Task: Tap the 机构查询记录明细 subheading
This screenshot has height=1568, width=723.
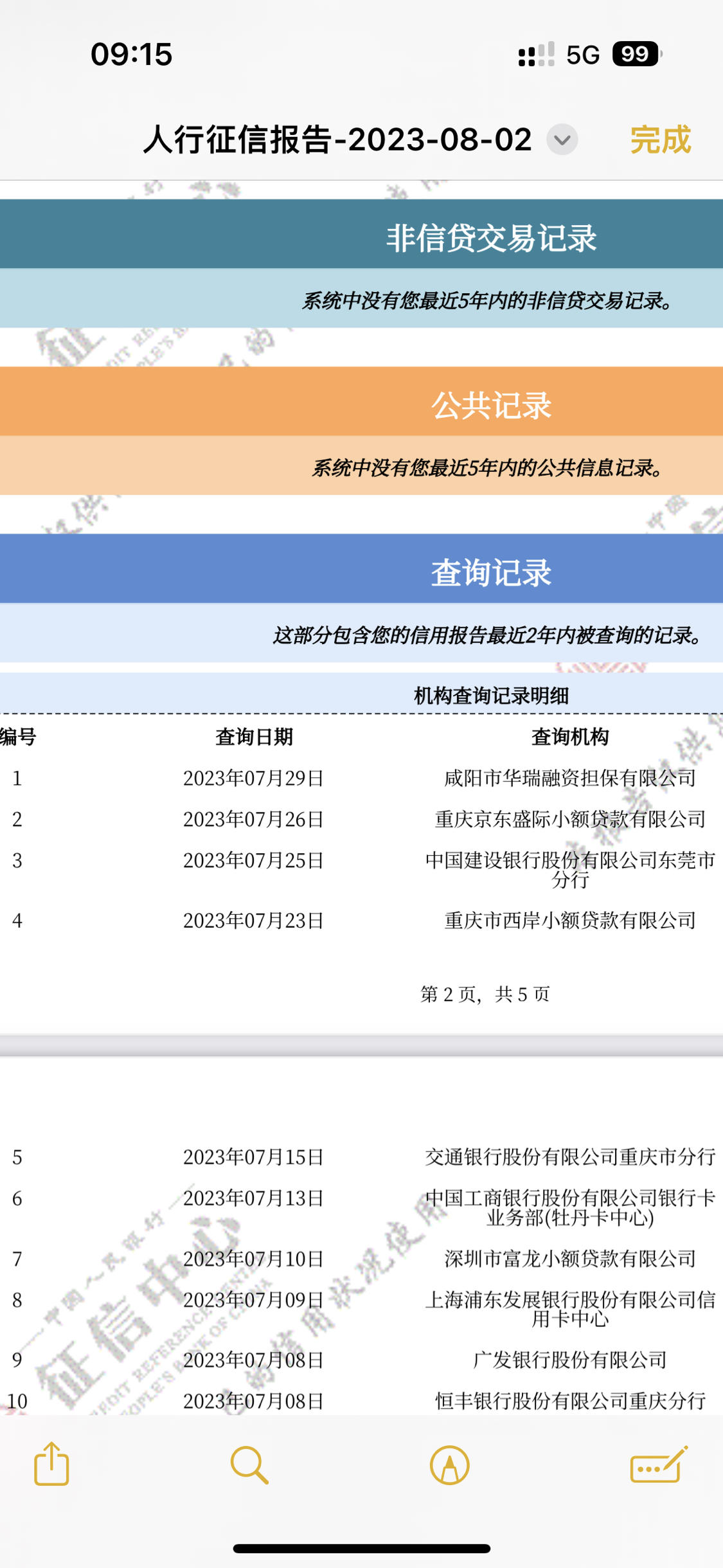Action: [x=491, y=696]
